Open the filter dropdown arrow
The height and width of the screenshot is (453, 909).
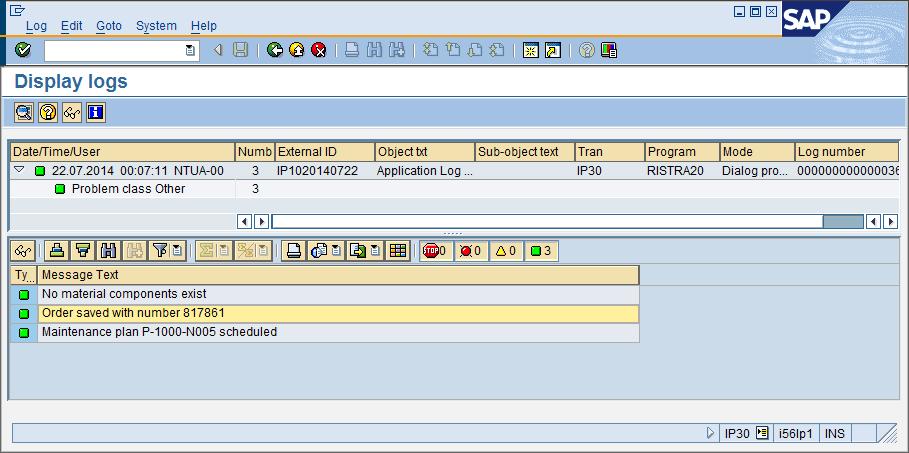[177, 251]
